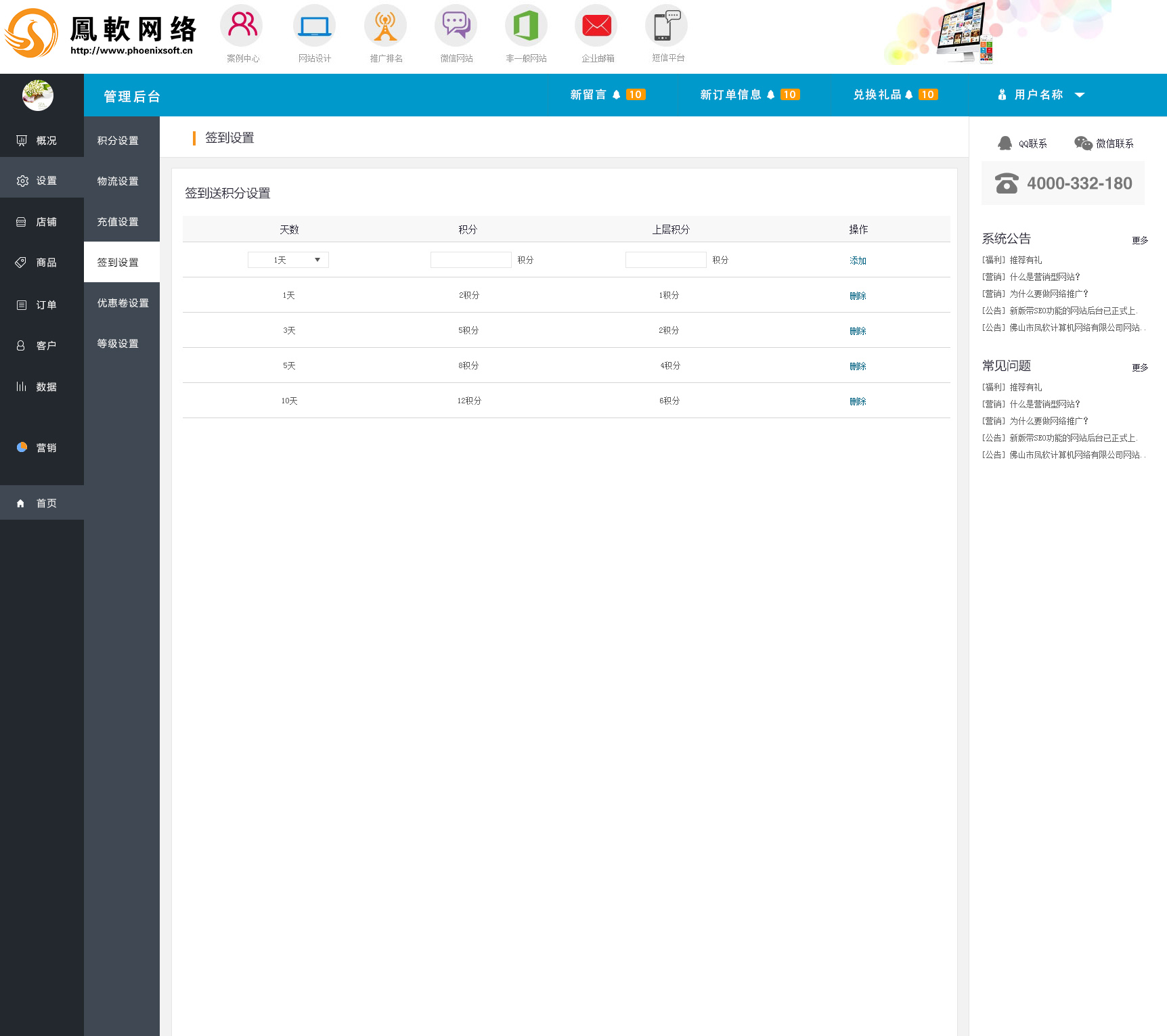Click 更多 next to 系统公告
This screenshot has height=1036, width=1167.
1140,240
